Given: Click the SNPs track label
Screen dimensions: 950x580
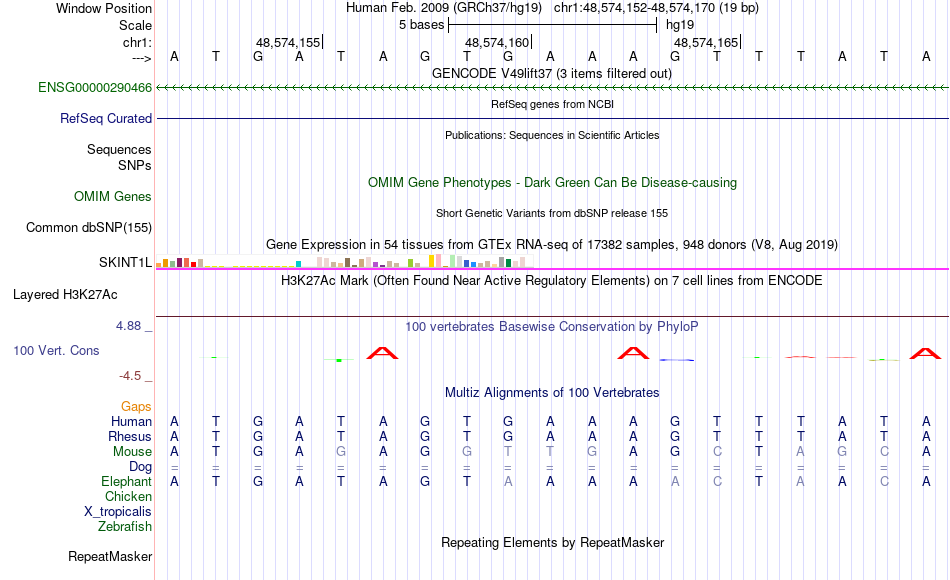Looking at the screenshot, I should tap(135, 165).
